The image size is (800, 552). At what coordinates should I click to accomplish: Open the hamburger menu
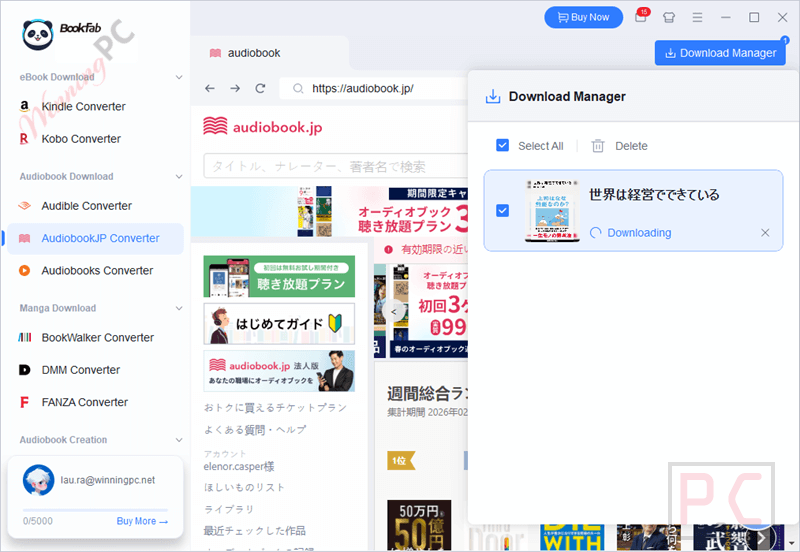[697, 17]
